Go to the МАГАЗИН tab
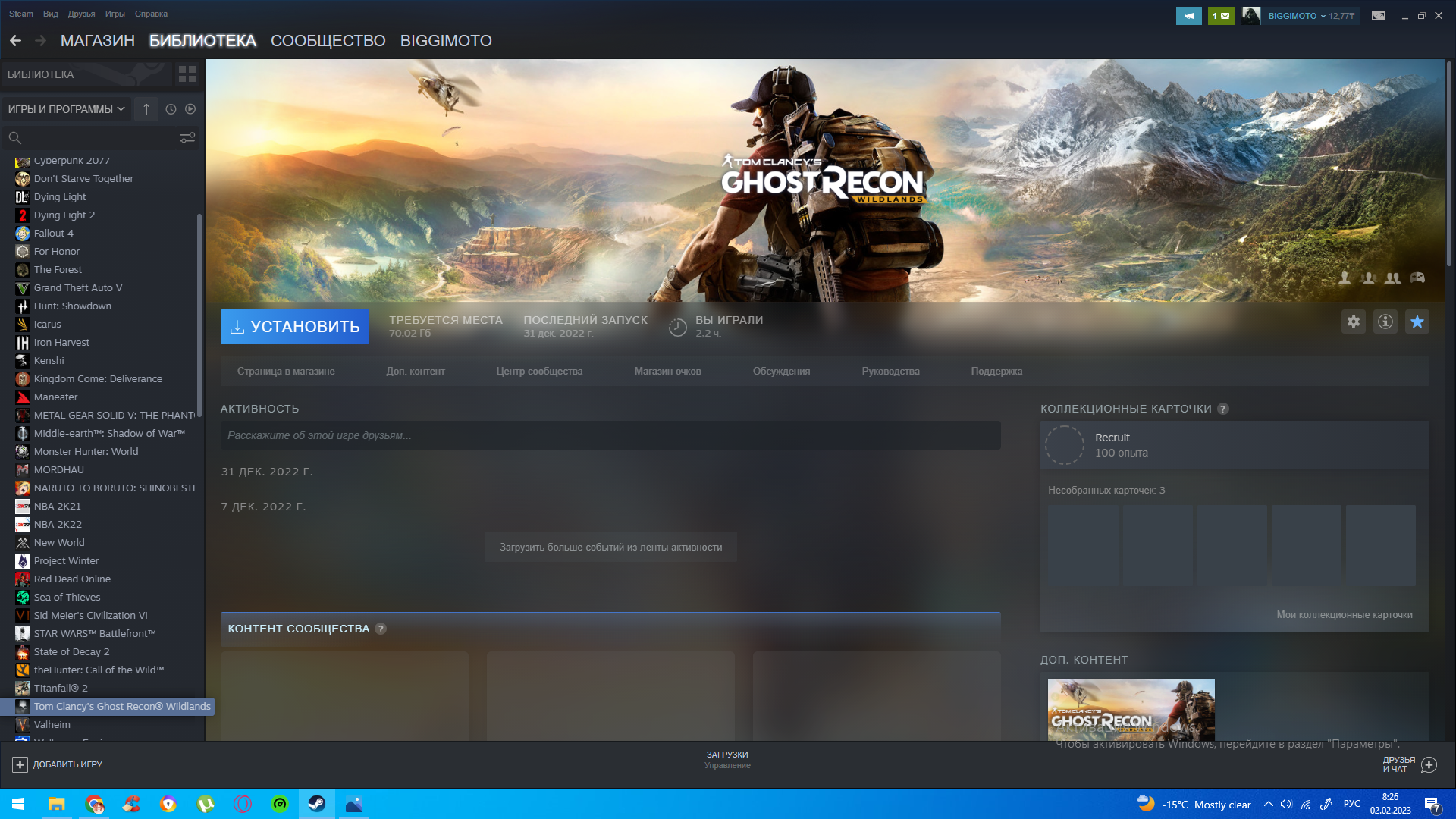 click(x=98, y=41)
